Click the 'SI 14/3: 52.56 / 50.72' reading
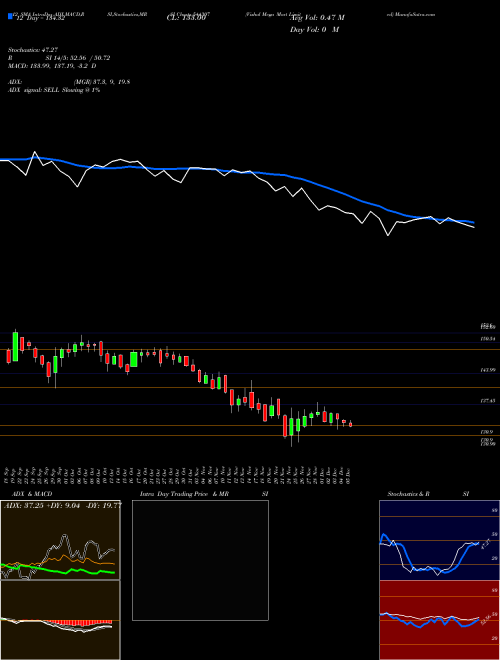This screenshot has height=660, width=500. point(78,58)
